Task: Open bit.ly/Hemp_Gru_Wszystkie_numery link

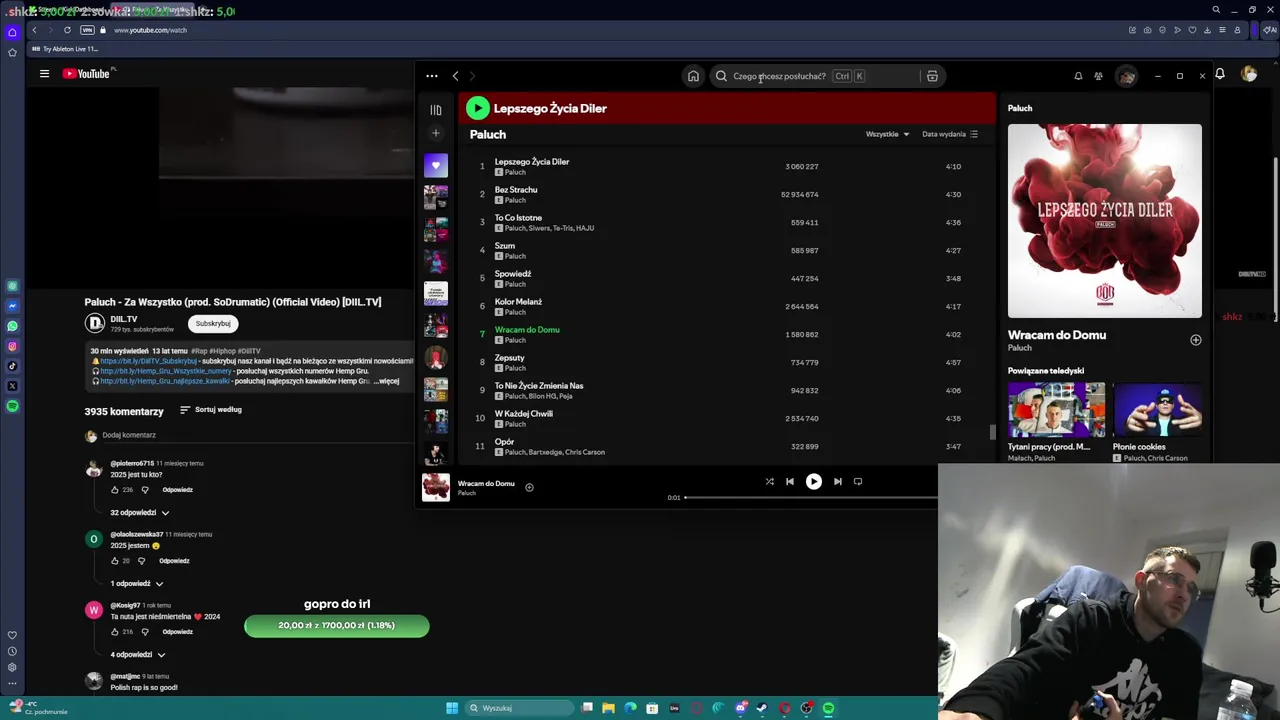Action: [x=165, y=371]
